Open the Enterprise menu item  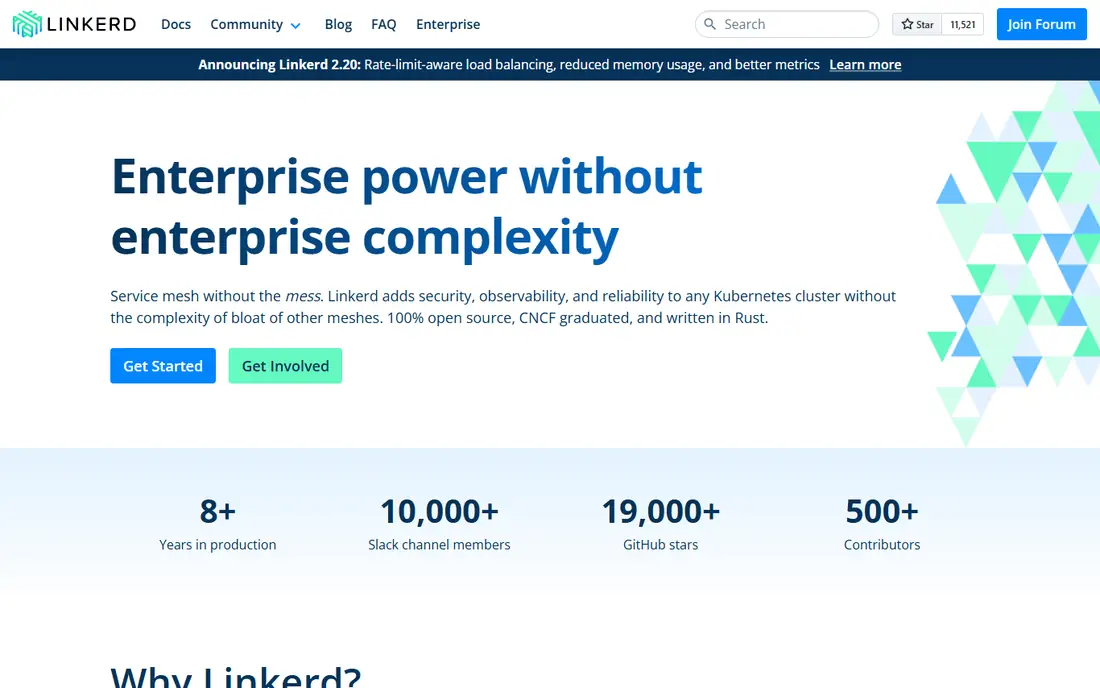pos(448,24)
